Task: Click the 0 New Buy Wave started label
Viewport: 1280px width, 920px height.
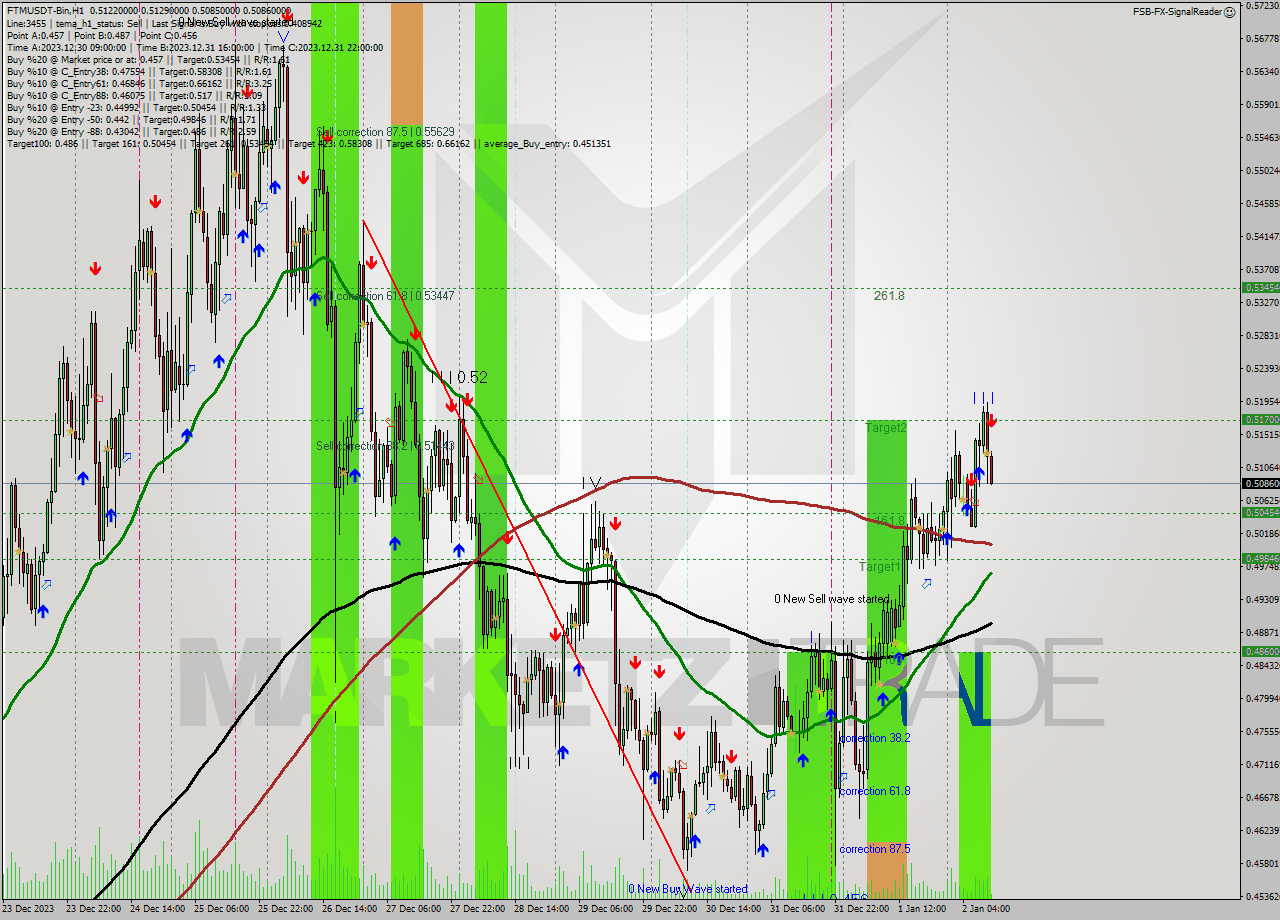Action: pos(687,889)
